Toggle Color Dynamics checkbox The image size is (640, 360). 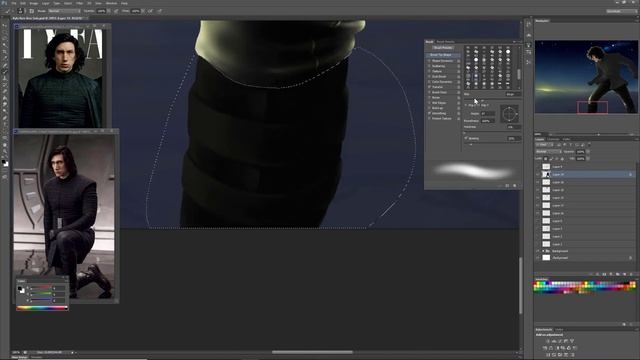coord(429,82)
